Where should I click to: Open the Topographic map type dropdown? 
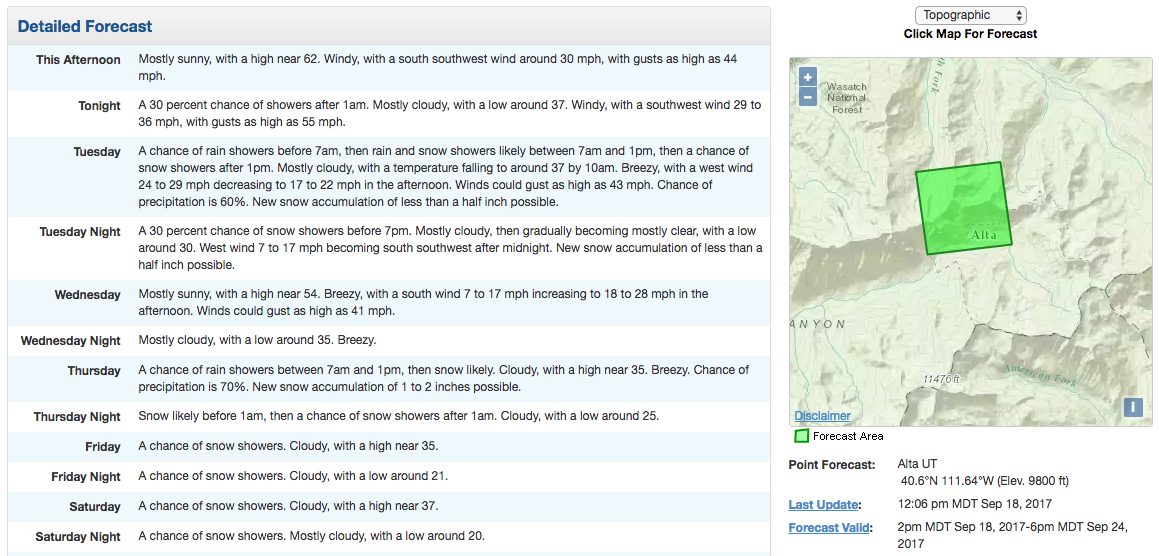pos(970,15)
